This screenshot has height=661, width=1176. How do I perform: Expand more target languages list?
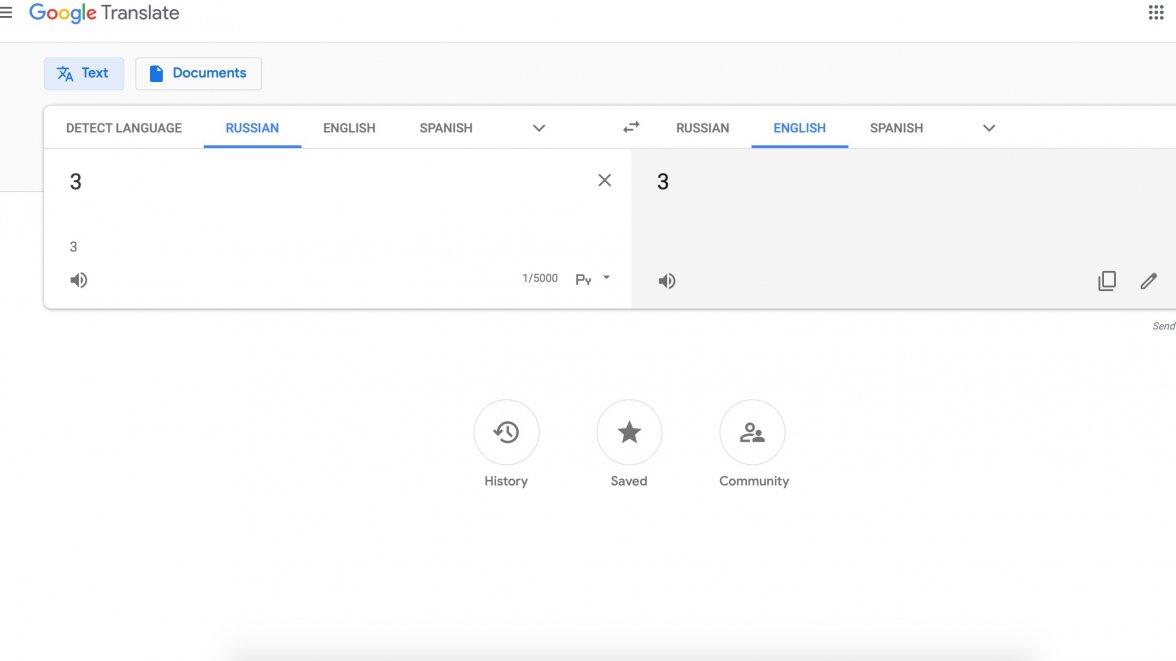click(989, 128)
